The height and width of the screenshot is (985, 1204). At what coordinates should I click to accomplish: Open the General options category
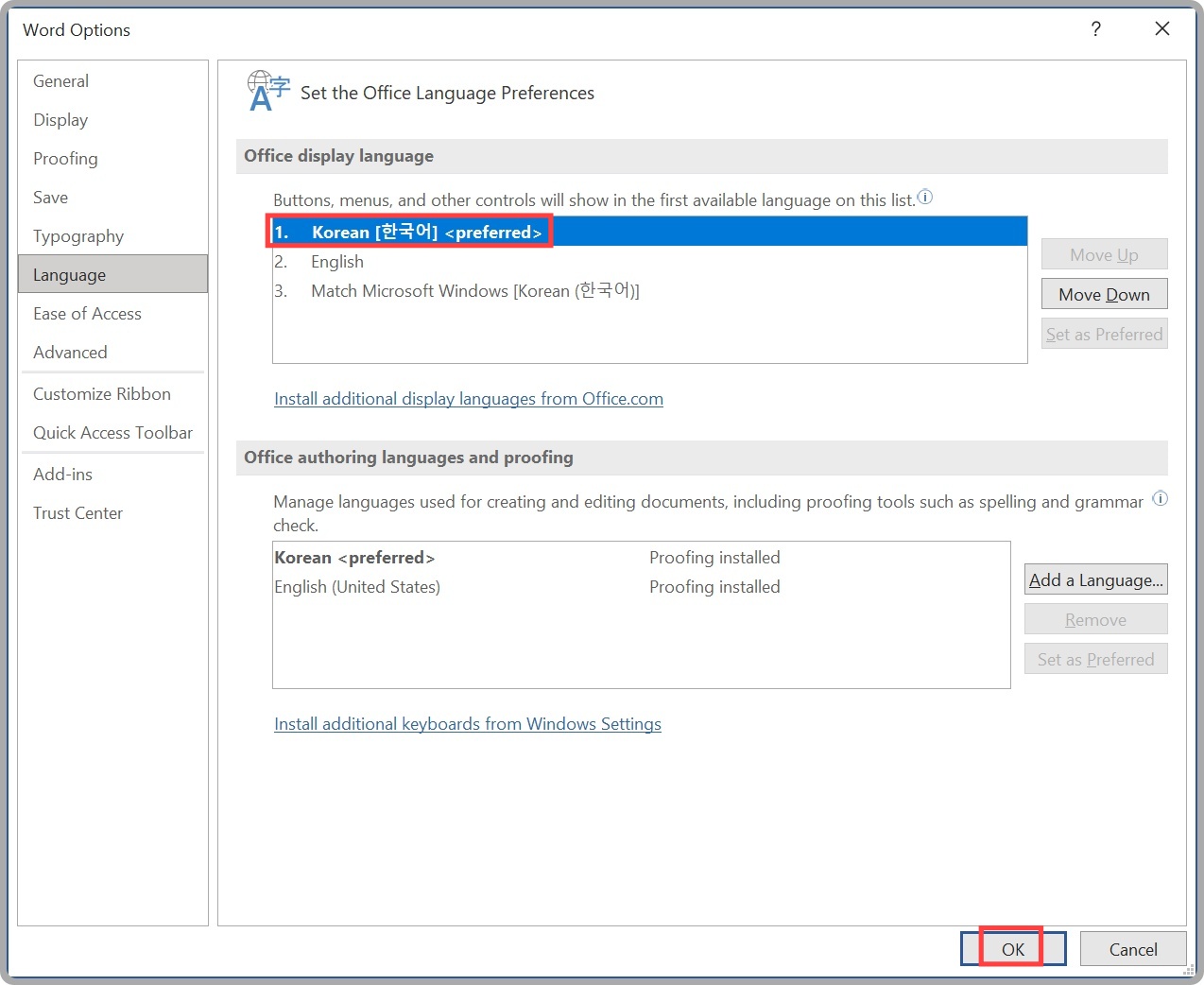click(112, 81)
